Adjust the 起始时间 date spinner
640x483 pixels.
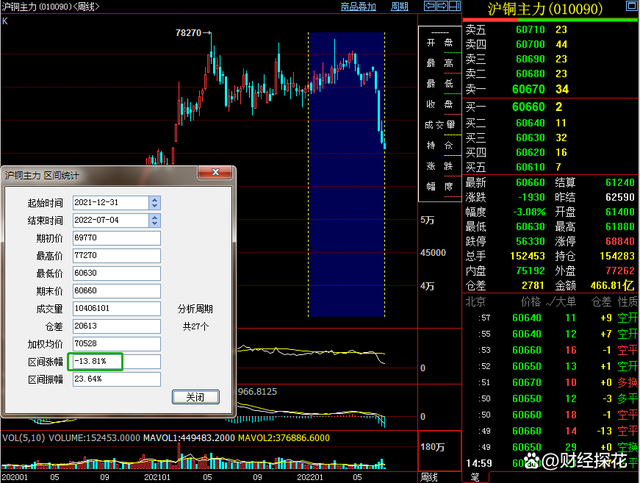click(x=154, y=203)
